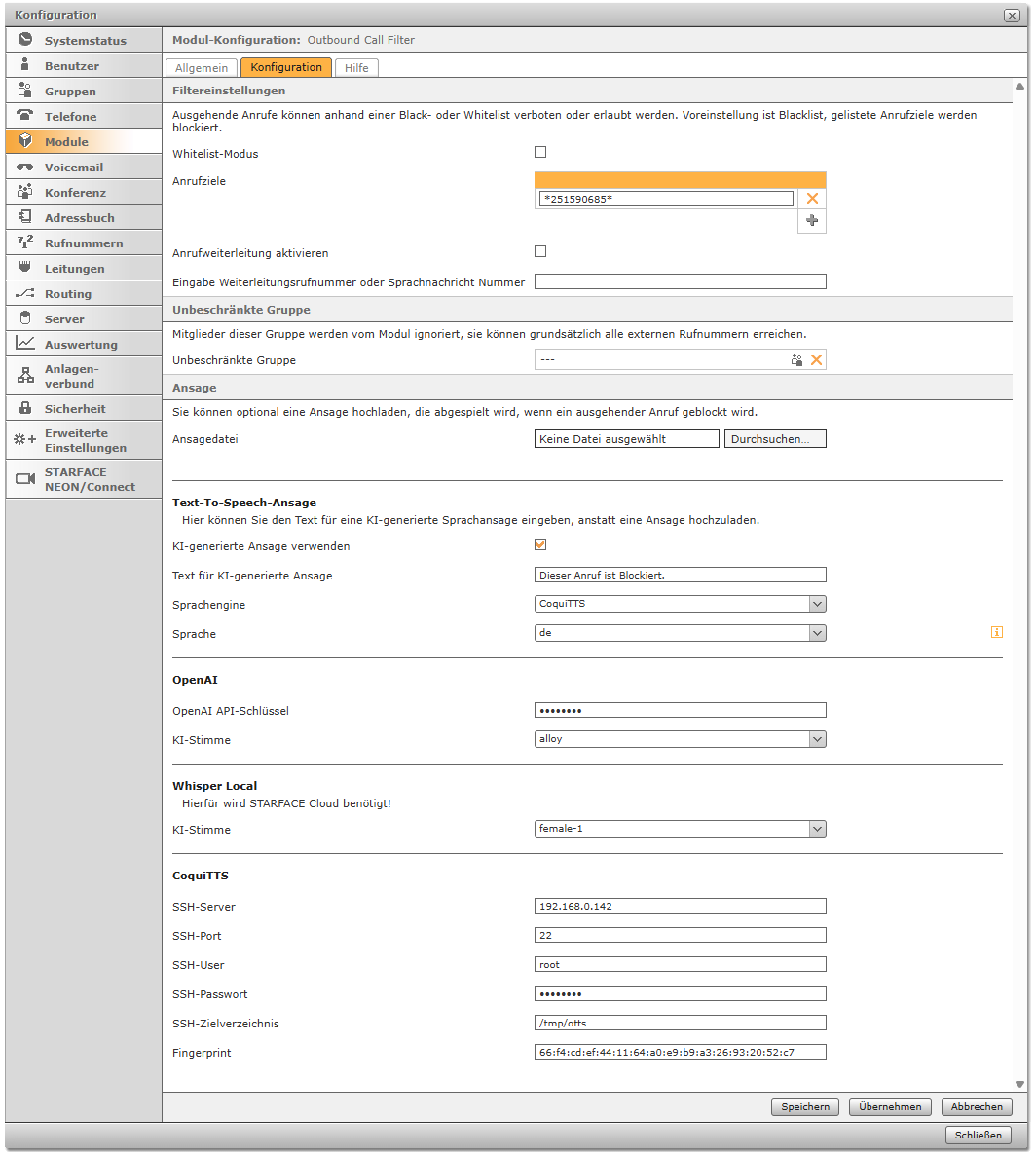Open group picker for Unbeschränkte Gruppe

(x=796, y=360)
